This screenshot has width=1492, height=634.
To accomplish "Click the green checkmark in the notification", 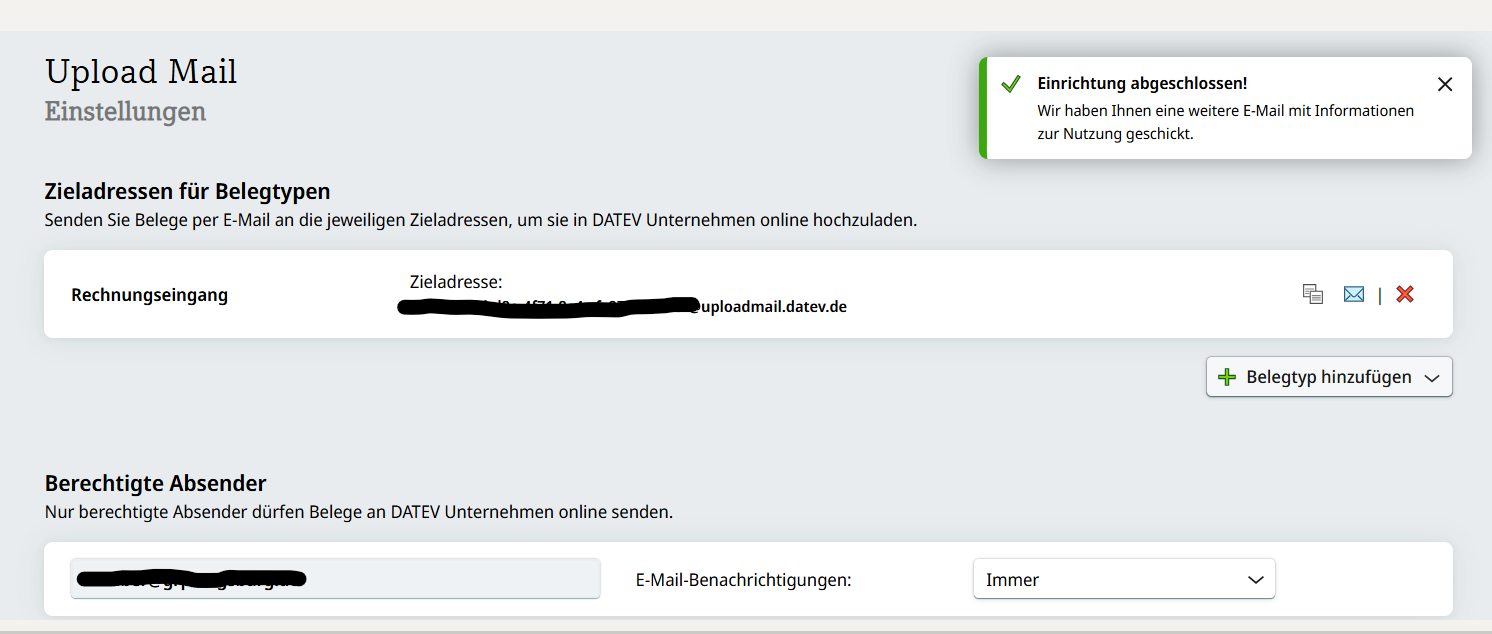I will [x=1010, y=84].
